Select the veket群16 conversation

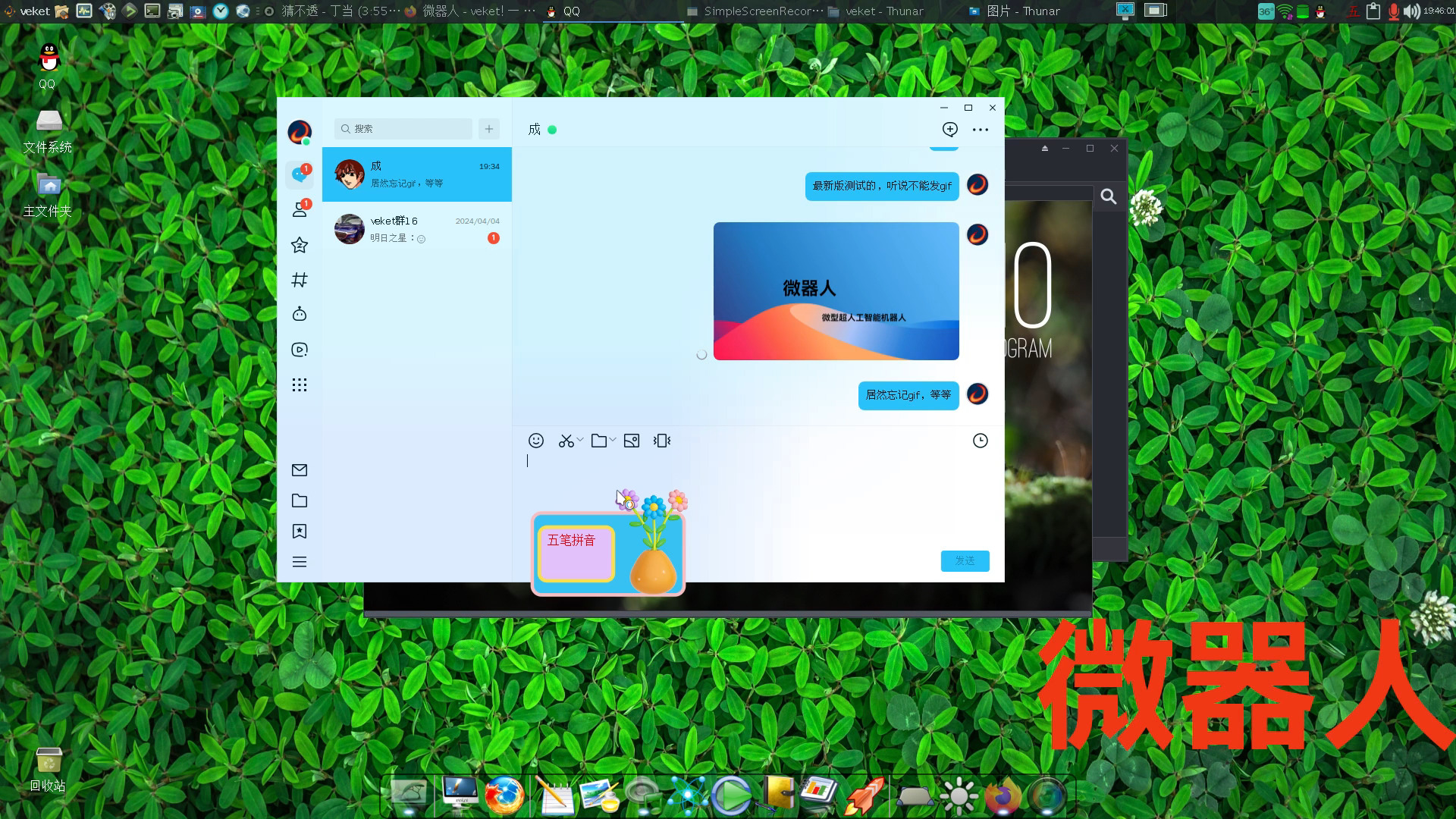tap(417, 229)
